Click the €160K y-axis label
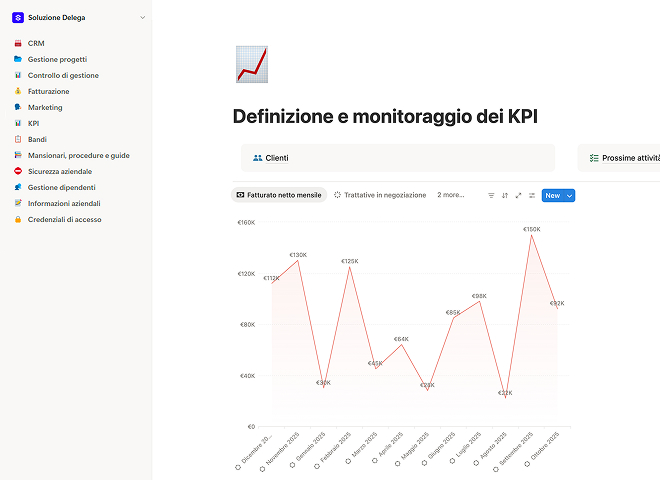 tap(246, 222)
